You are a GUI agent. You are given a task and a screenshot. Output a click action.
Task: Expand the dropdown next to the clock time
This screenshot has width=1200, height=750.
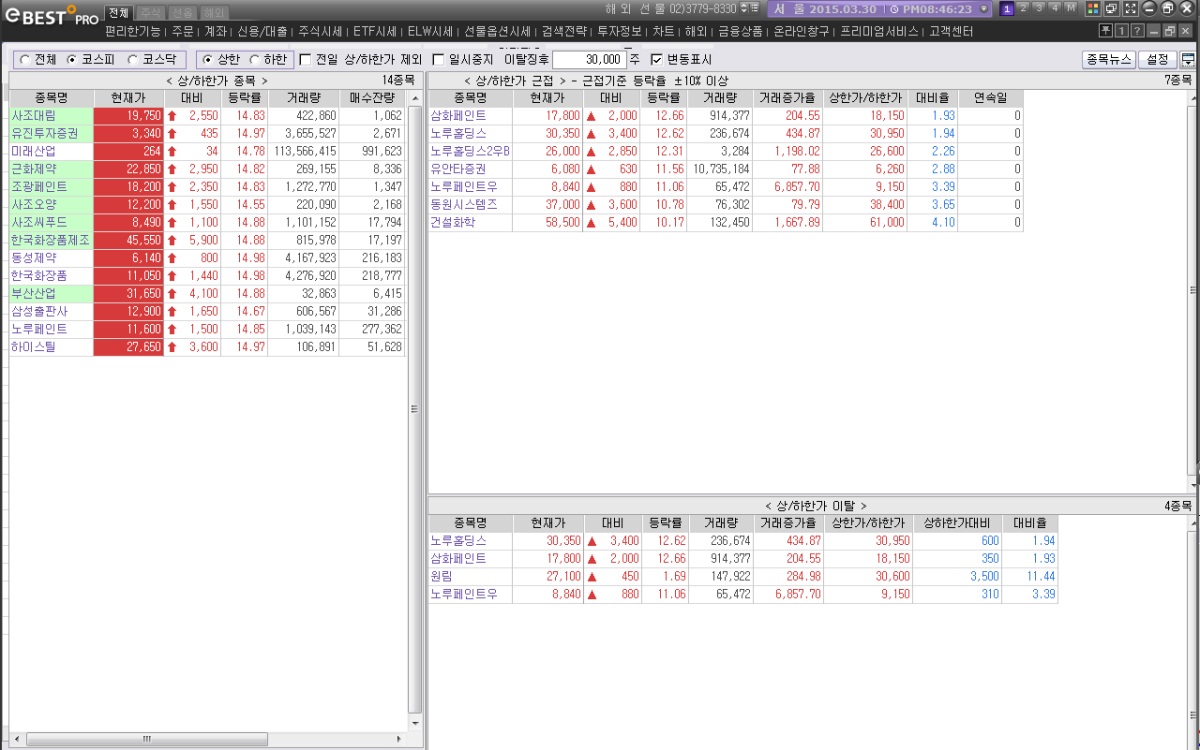coord(984,9)
